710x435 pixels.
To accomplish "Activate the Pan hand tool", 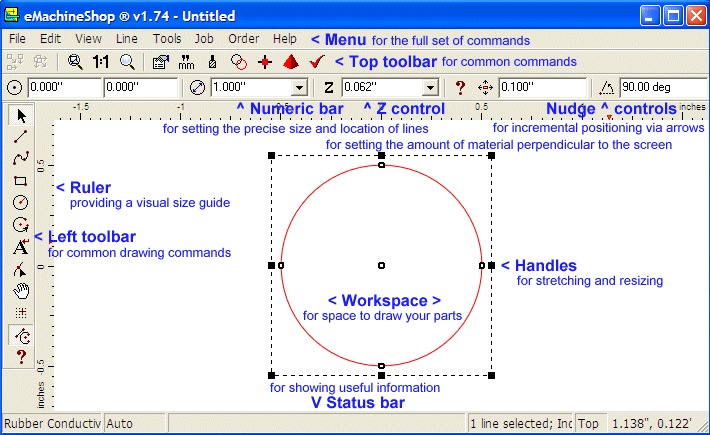I will pos(20,291).
